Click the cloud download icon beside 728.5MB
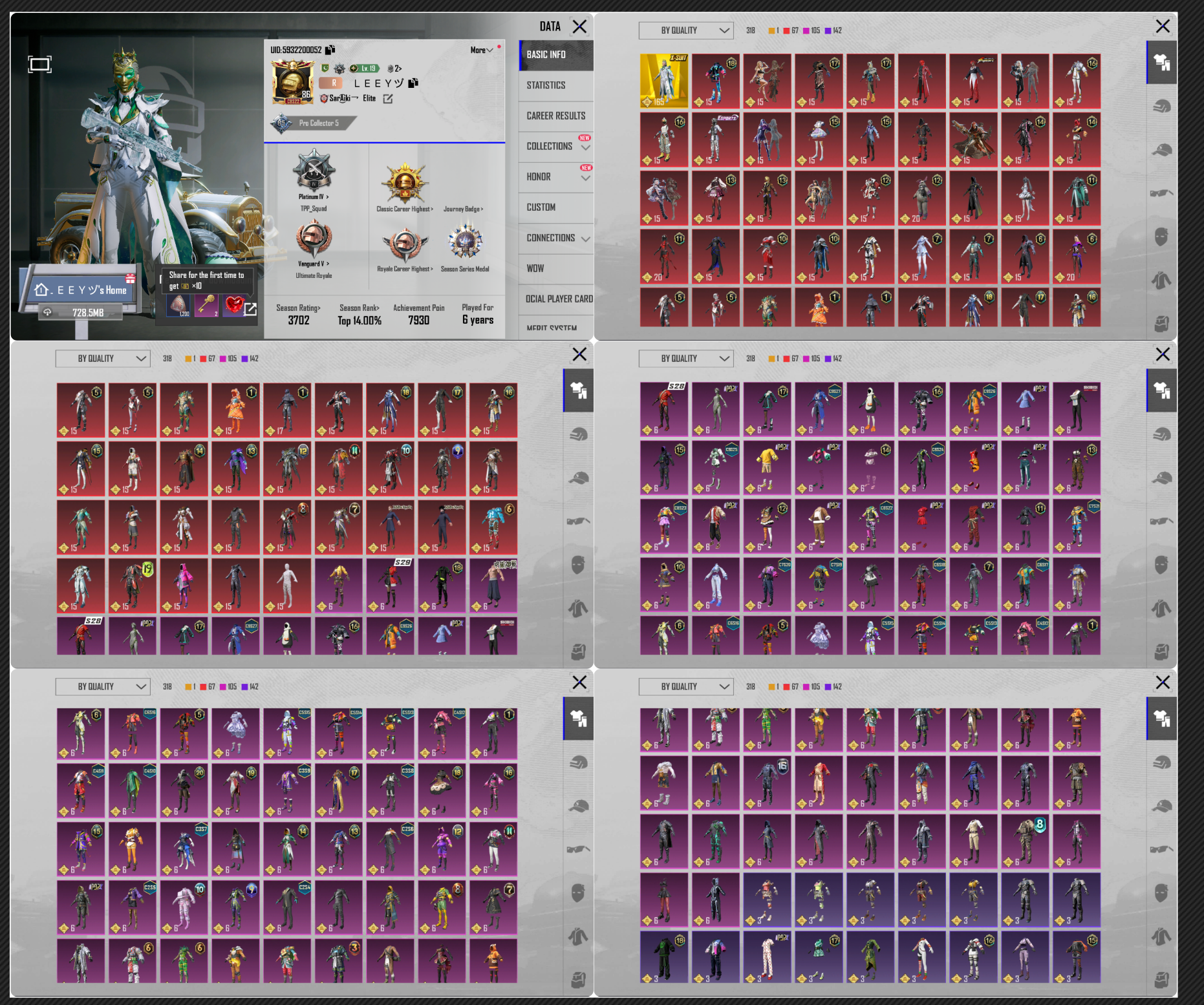 [47, 313]
